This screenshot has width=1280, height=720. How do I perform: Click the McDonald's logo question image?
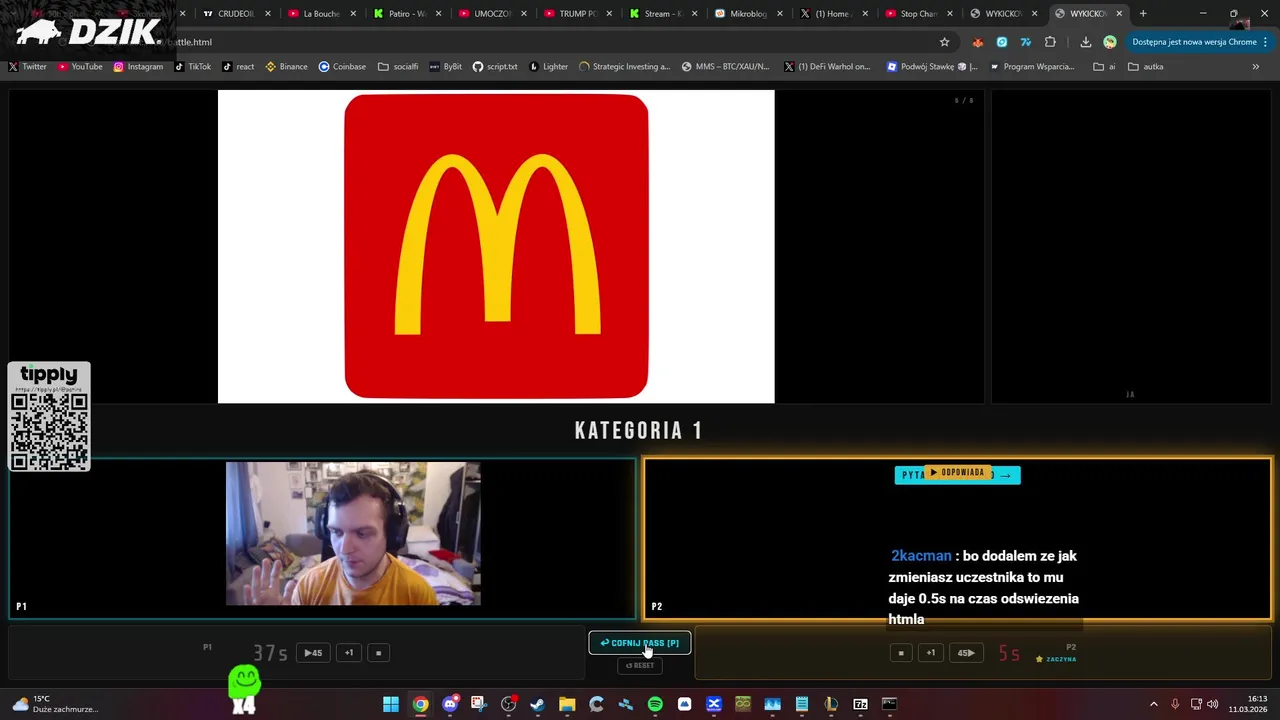496,246
